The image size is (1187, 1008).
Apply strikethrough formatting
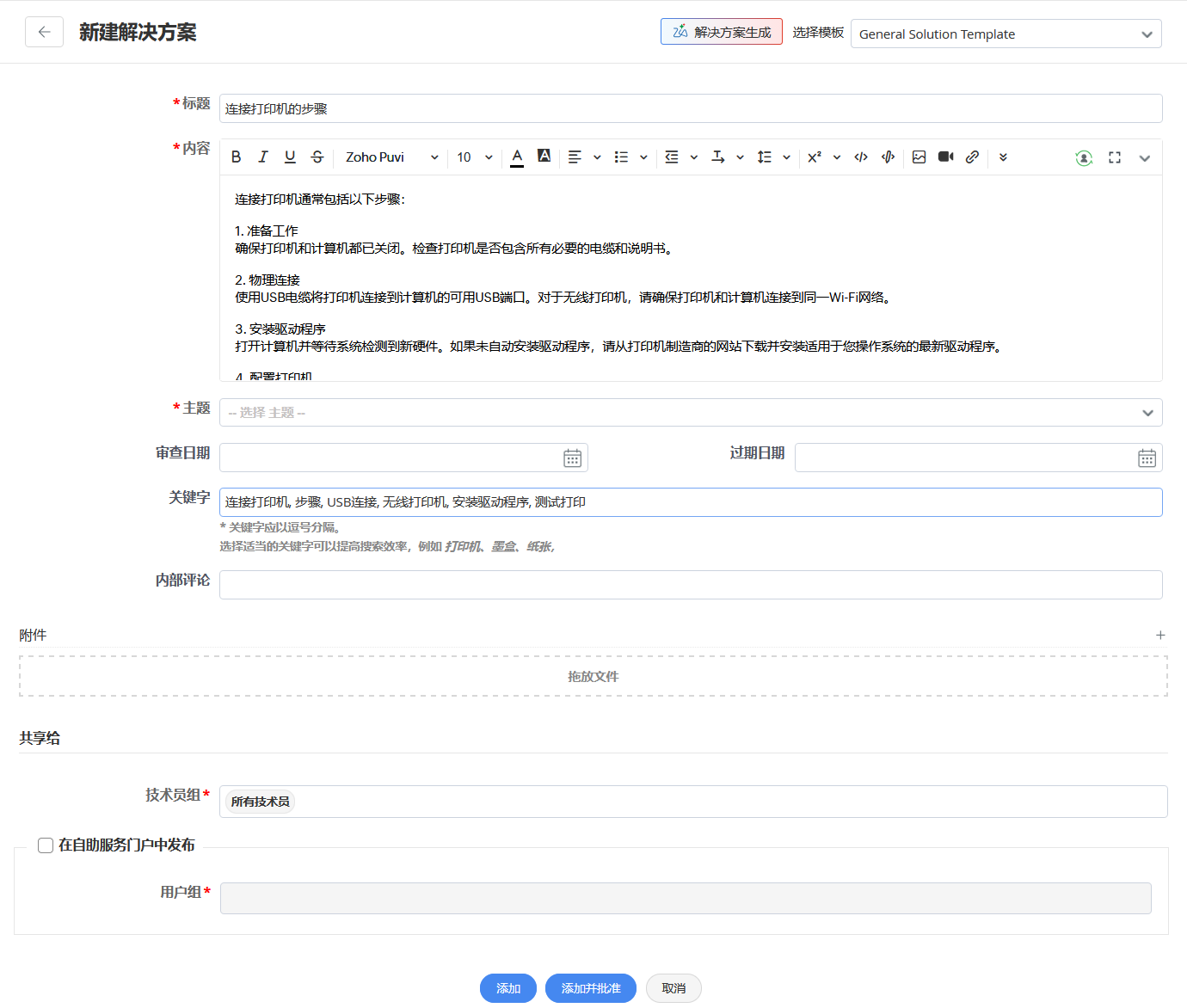tap(317, 157)
